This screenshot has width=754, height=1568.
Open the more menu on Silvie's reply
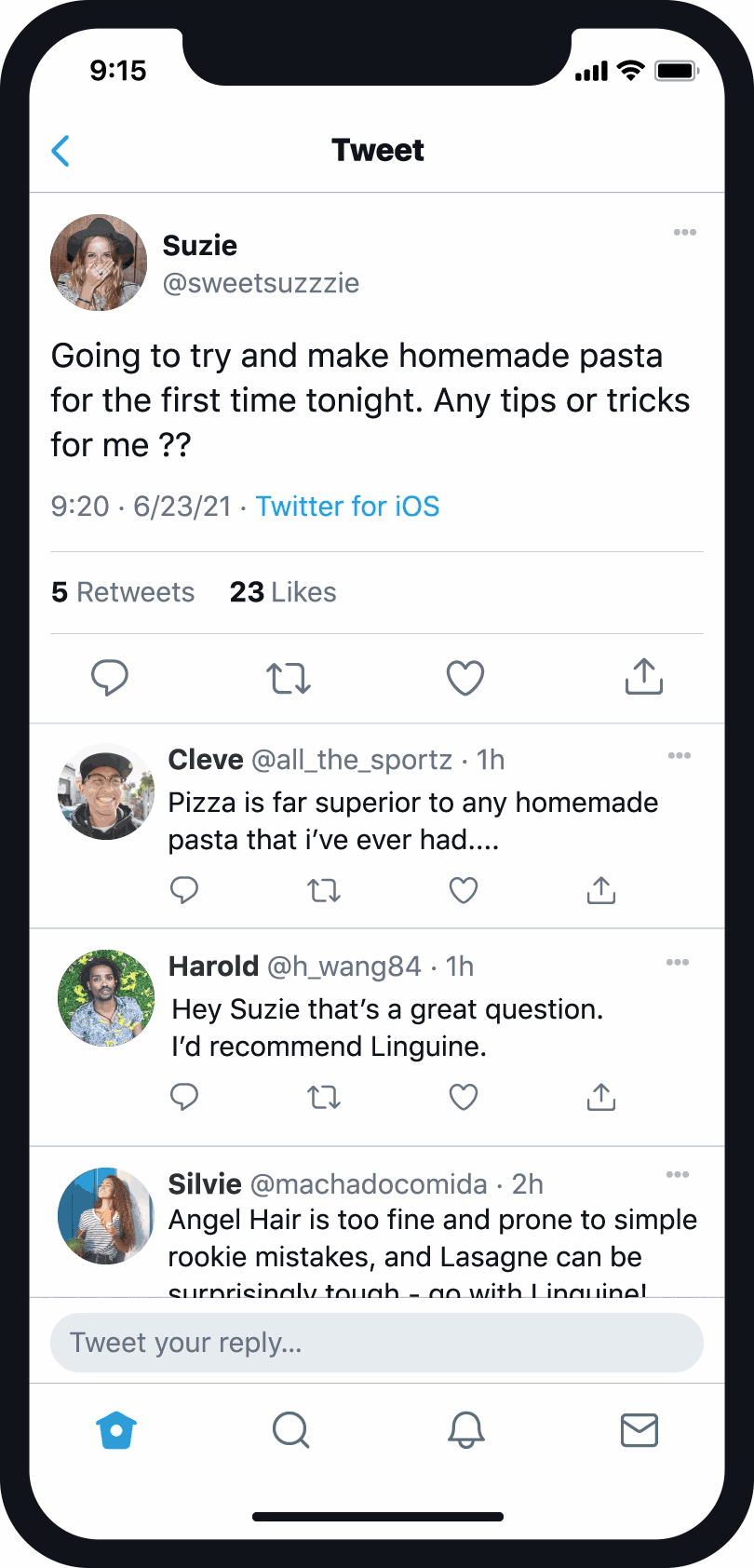[678, 1175]
